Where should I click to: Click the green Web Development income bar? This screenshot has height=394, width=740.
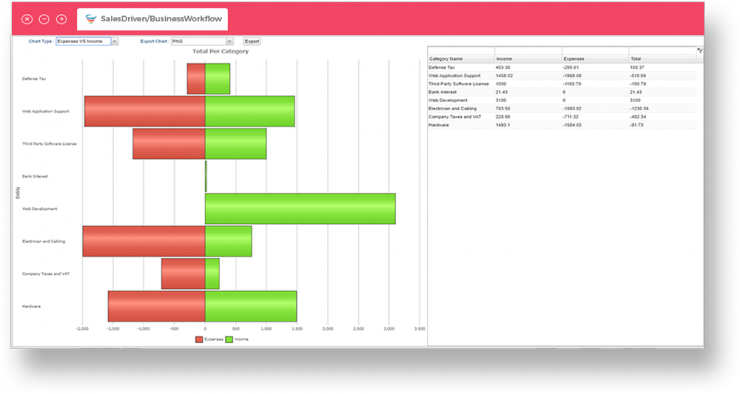point(300,209)
